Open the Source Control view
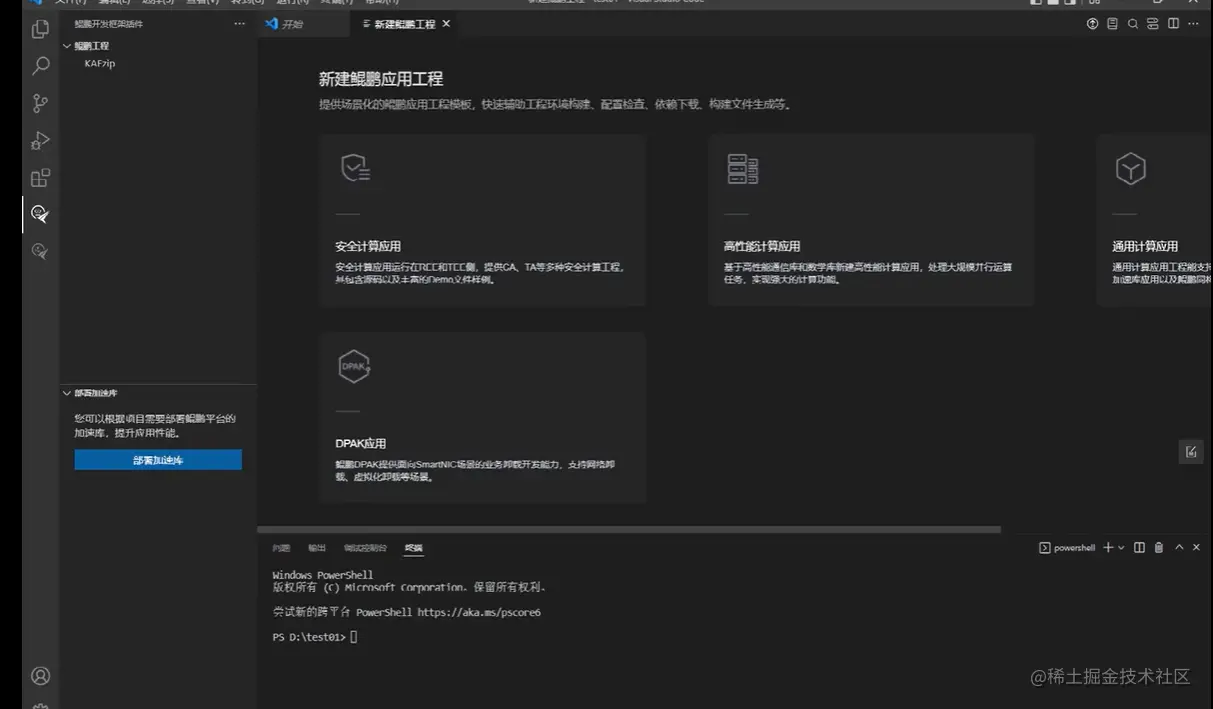The width and height of the screenshot is (1213, 709). (x=40, y=103)
